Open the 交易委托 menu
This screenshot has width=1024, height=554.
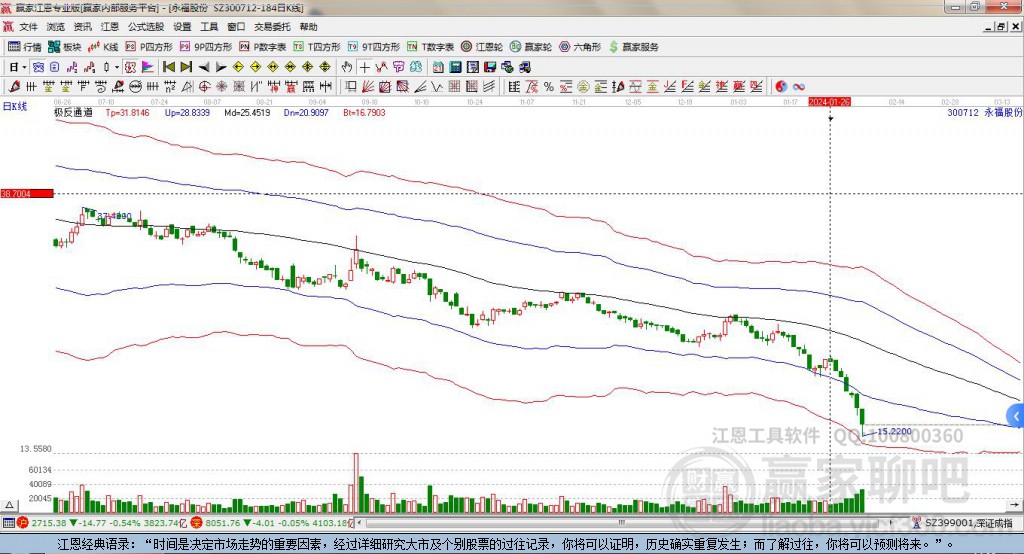pyautogui.click(x=272, y=27)
